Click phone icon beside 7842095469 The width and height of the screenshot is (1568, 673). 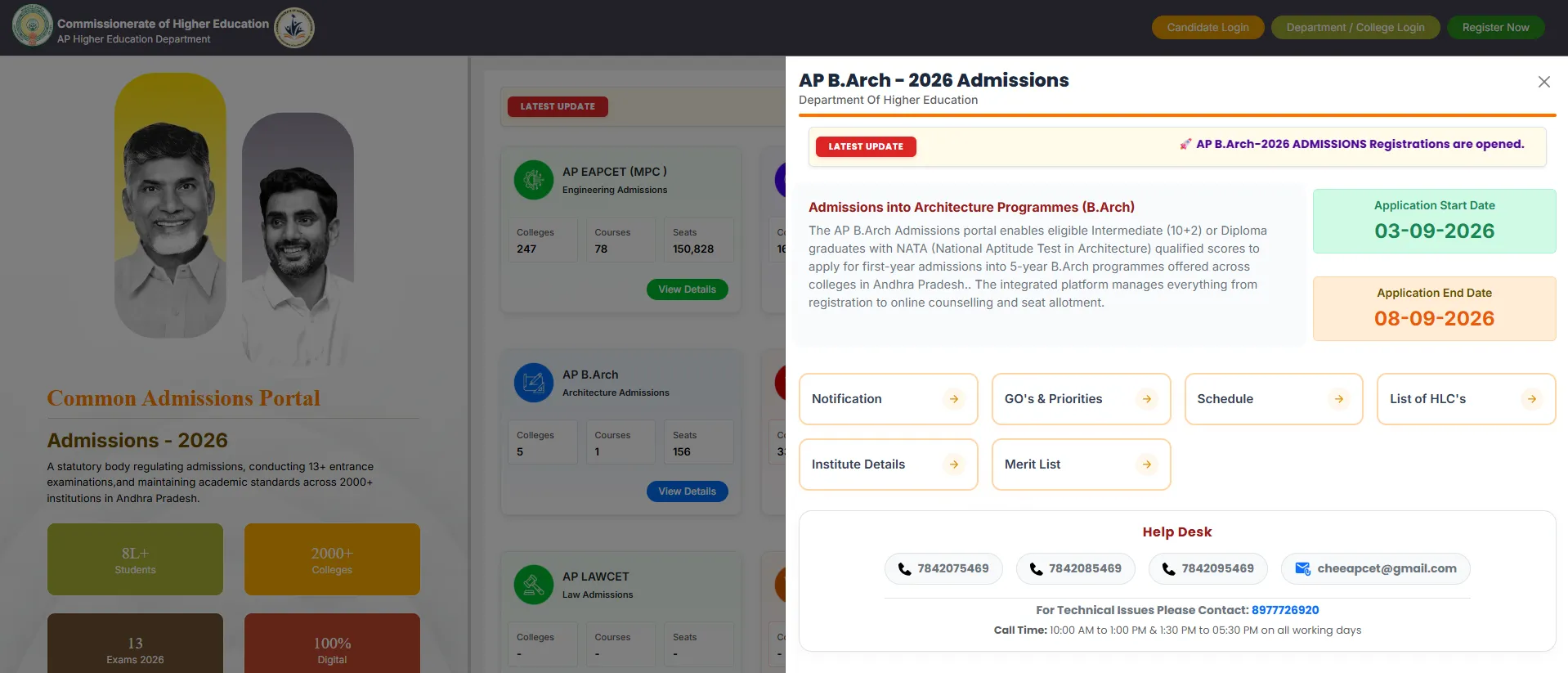coord(1168,569)
